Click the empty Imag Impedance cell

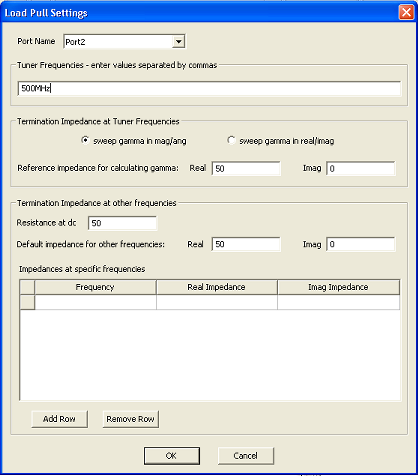point(338,302)
